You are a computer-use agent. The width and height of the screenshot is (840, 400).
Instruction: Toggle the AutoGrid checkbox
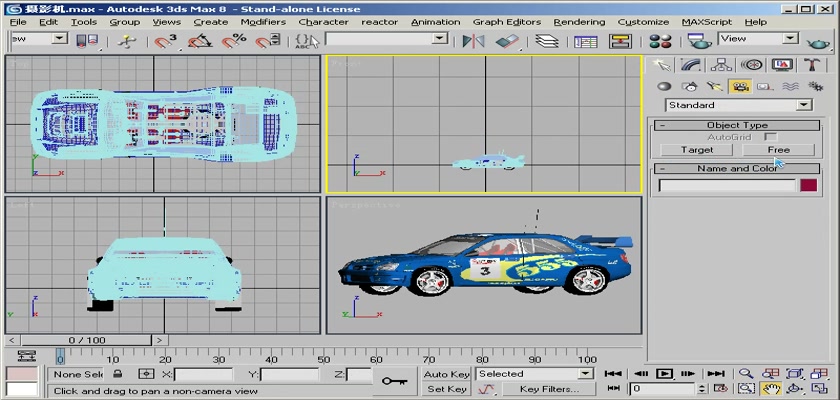point(770,137)
